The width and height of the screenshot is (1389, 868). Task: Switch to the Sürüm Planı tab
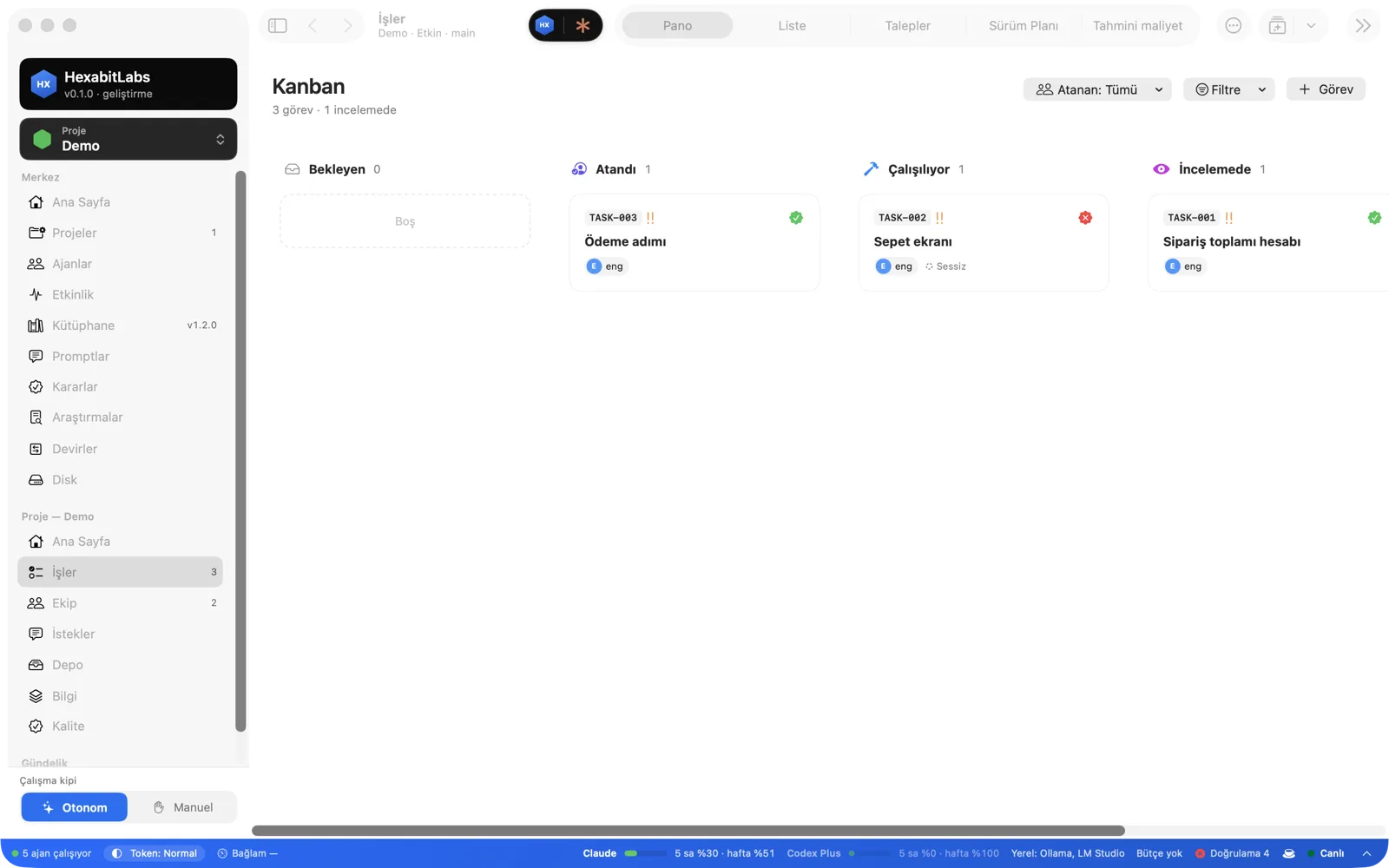(x=1024, y=26)
